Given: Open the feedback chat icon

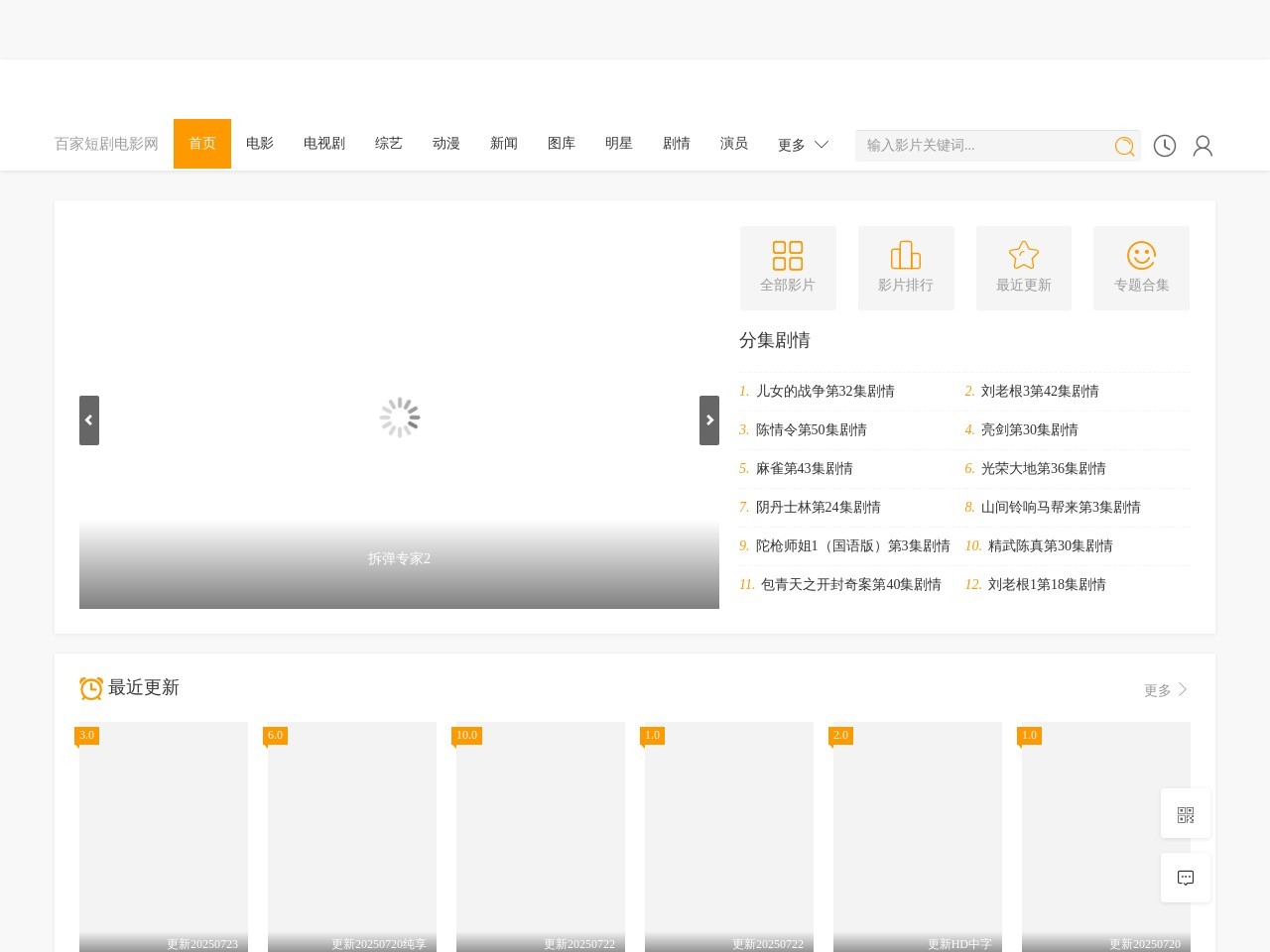Looking at the screenshot, I should coord(1185,877).
